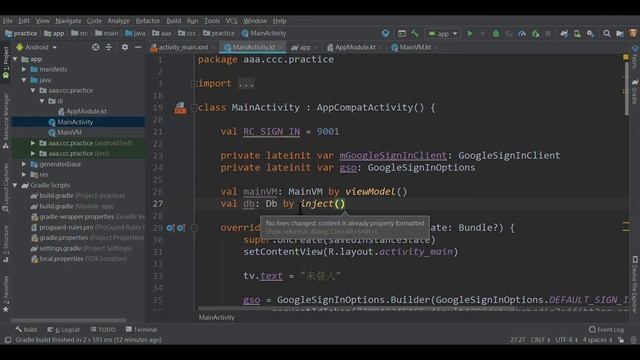
Task: Open the File menu
Action: (x=7, y=21)
